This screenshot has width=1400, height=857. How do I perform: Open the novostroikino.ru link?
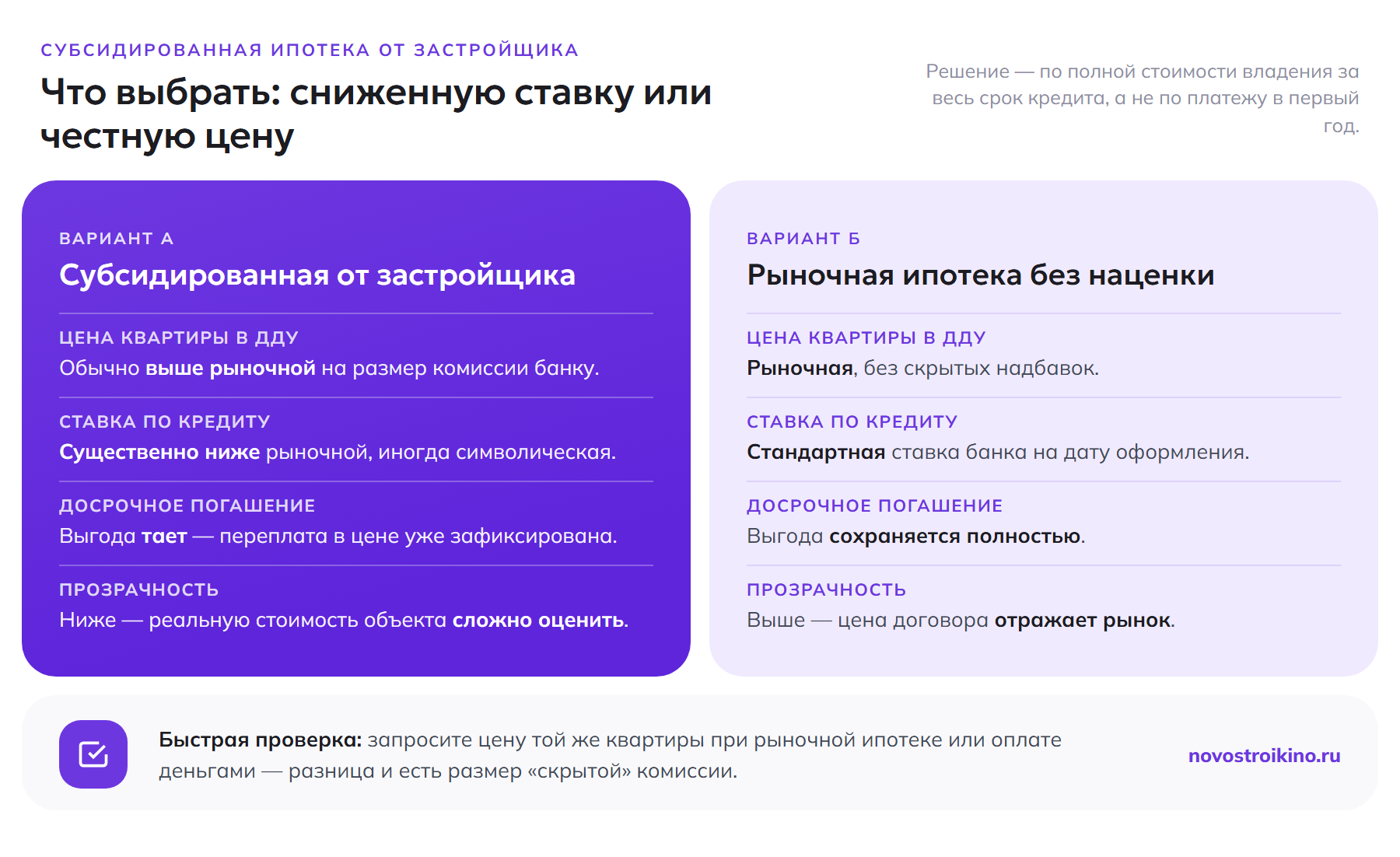click(1264, 755)
